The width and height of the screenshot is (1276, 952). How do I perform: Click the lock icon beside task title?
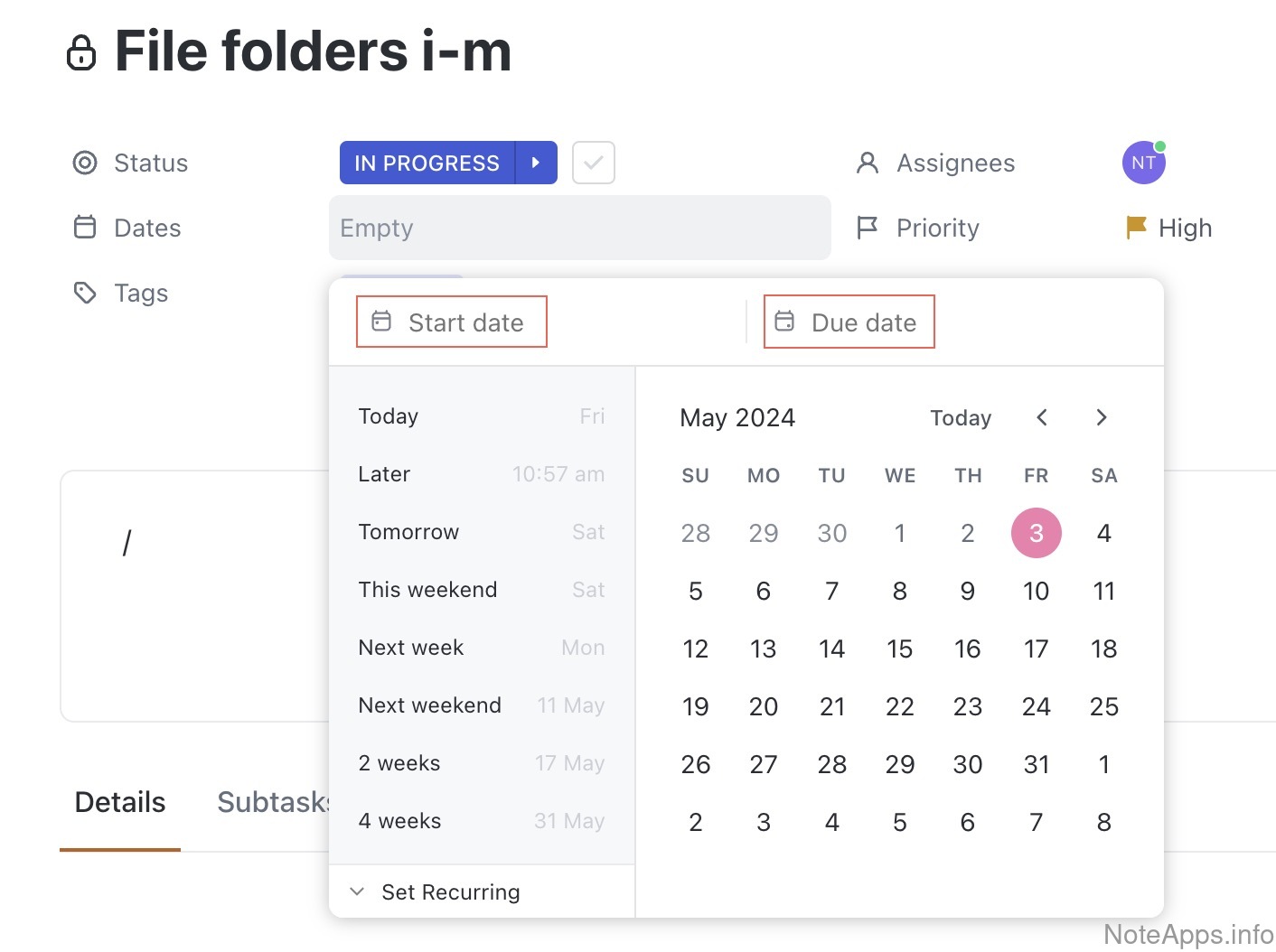pos(81,52)
